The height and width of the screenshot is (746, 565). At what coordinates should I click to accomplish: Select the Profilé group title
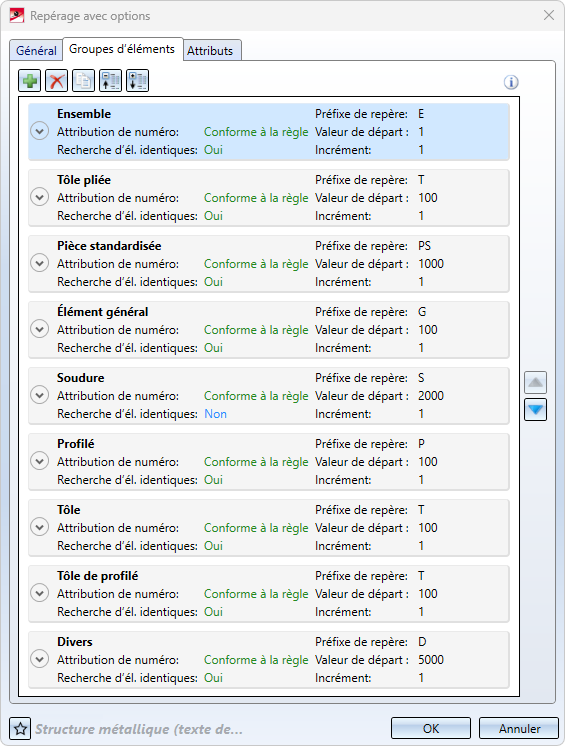coord(76,444)
